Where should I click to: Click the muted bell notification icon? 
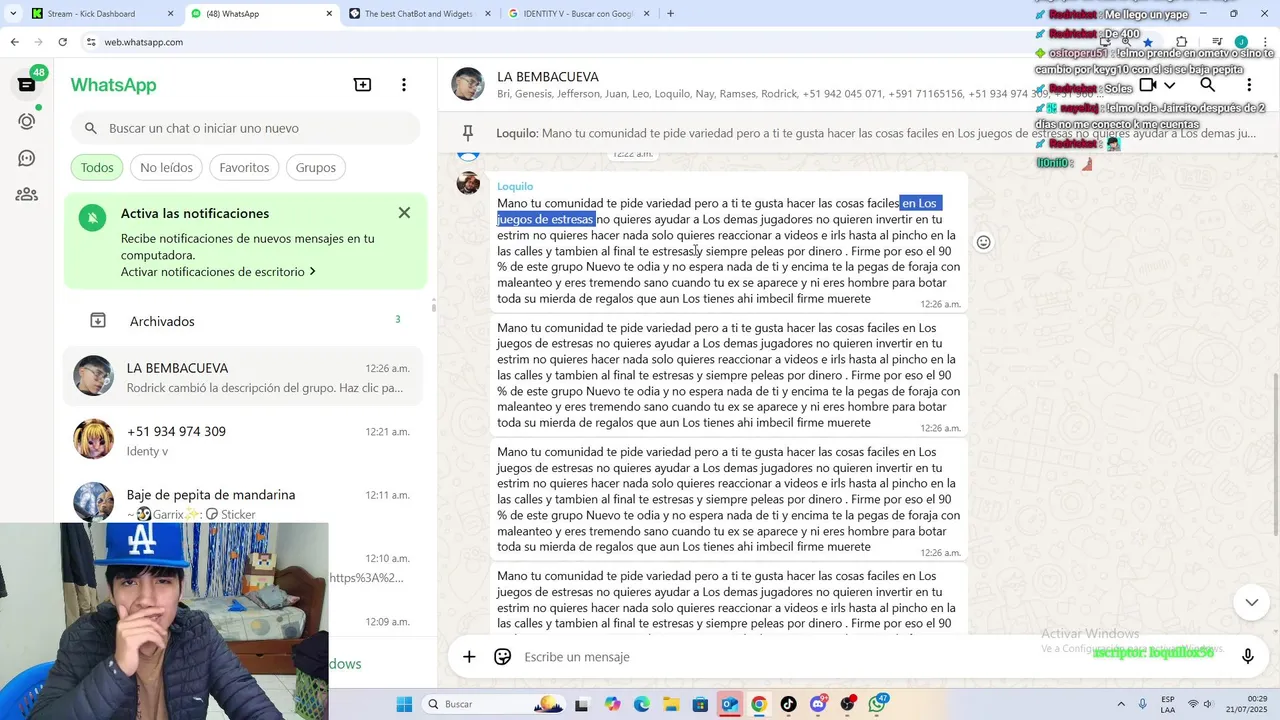click(x=92, y=217)
